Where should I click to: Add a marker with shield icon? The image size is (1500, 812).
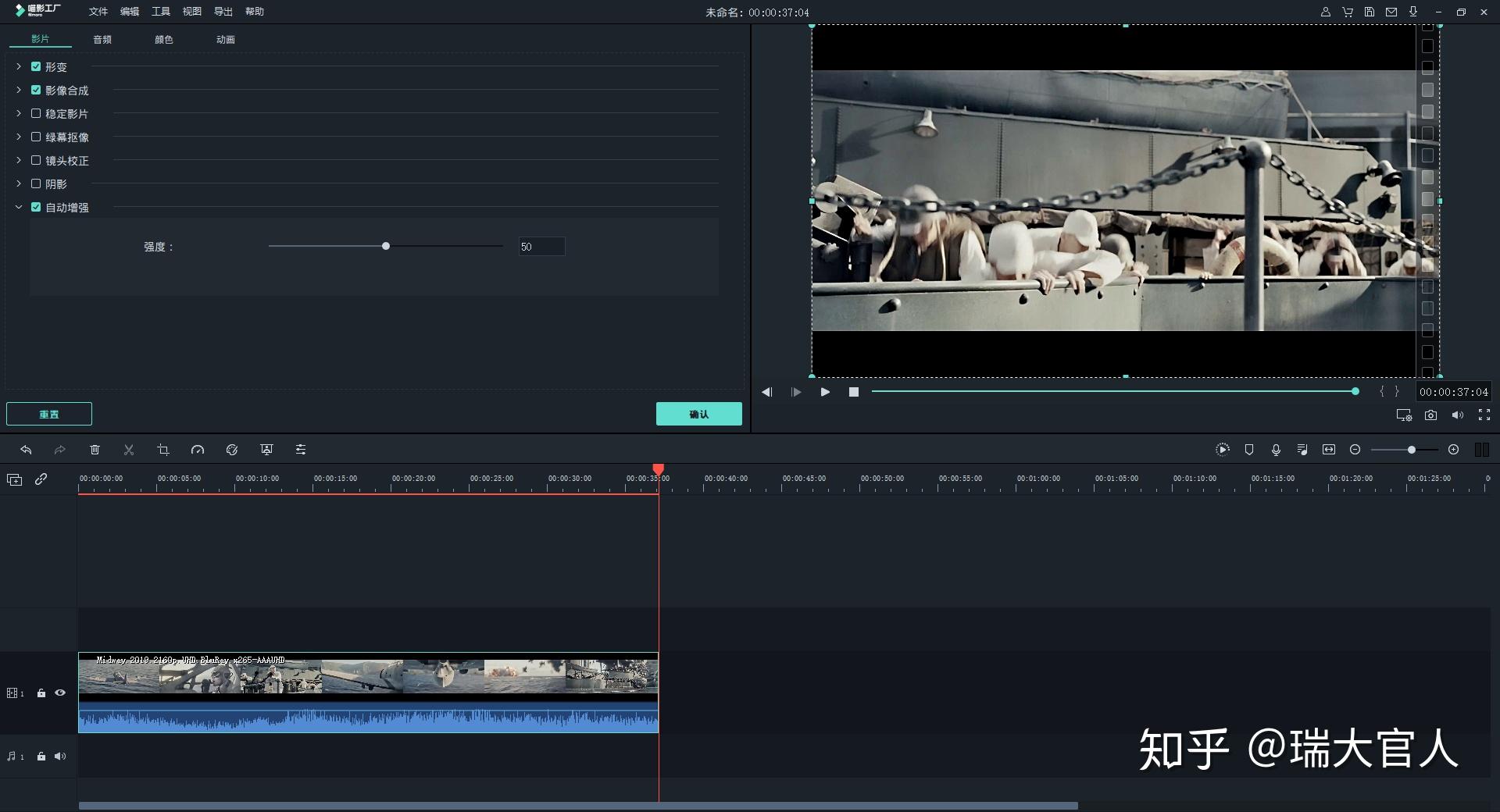1249,450
